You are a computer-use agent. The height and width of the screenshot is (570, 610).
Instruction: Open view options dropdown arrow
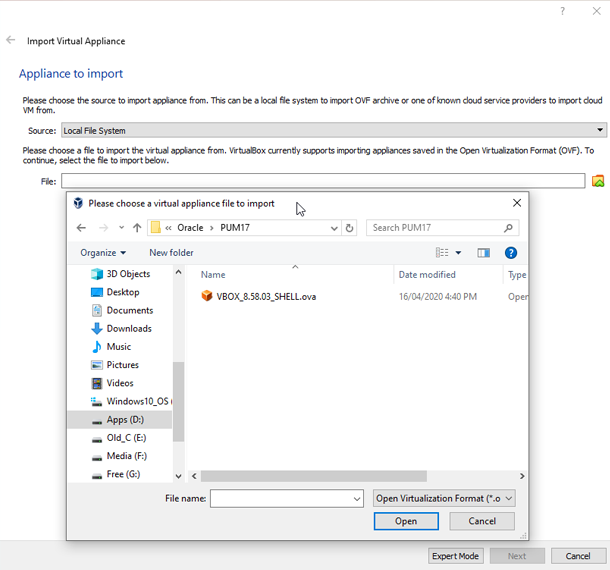[x=458, y=253]
